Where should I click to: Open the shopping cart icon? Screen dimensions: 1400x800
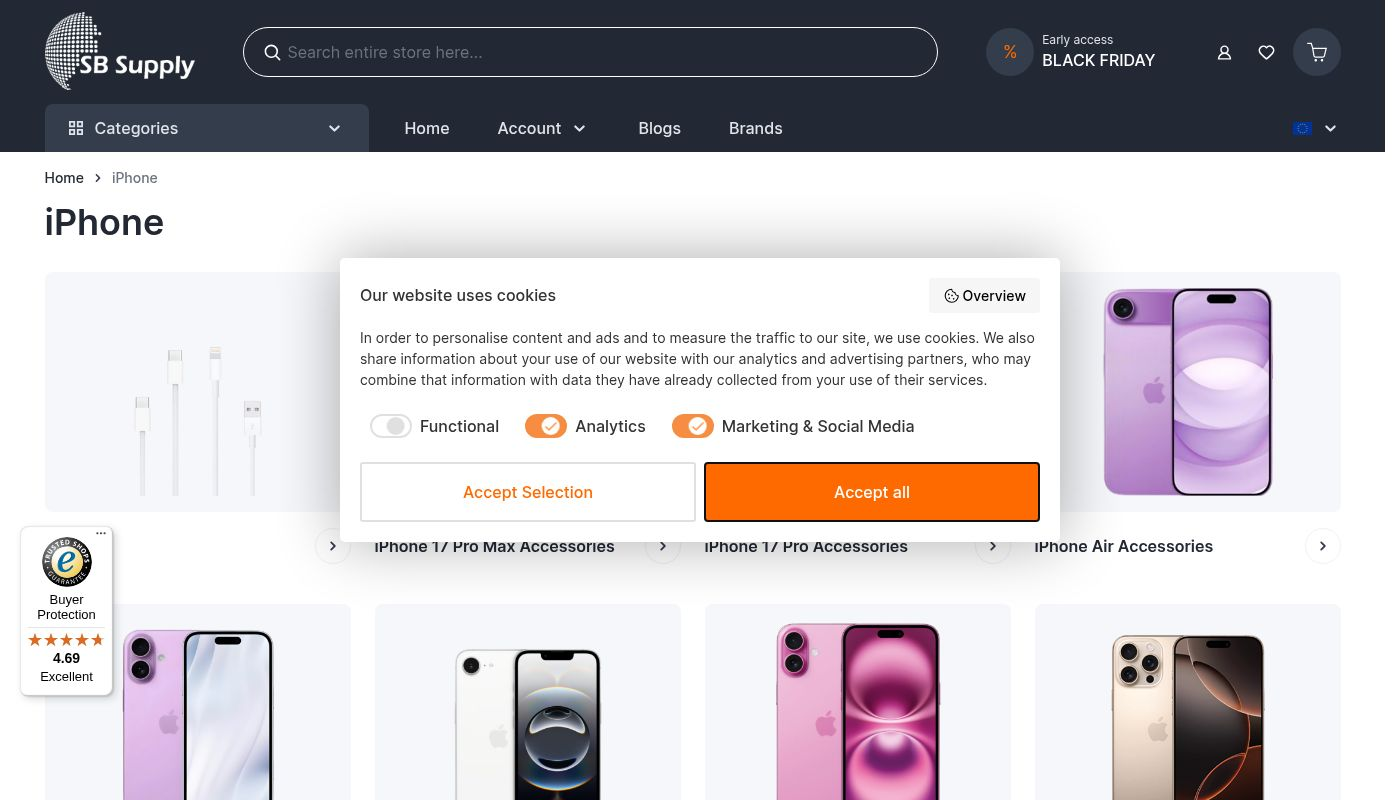coord(1316,52)
